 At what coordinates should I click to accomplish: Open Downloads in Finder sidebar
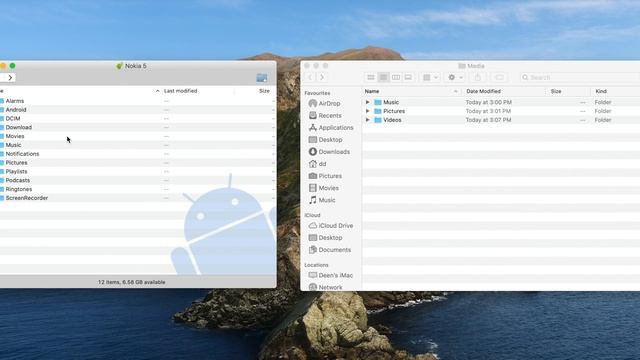[329, 152]
